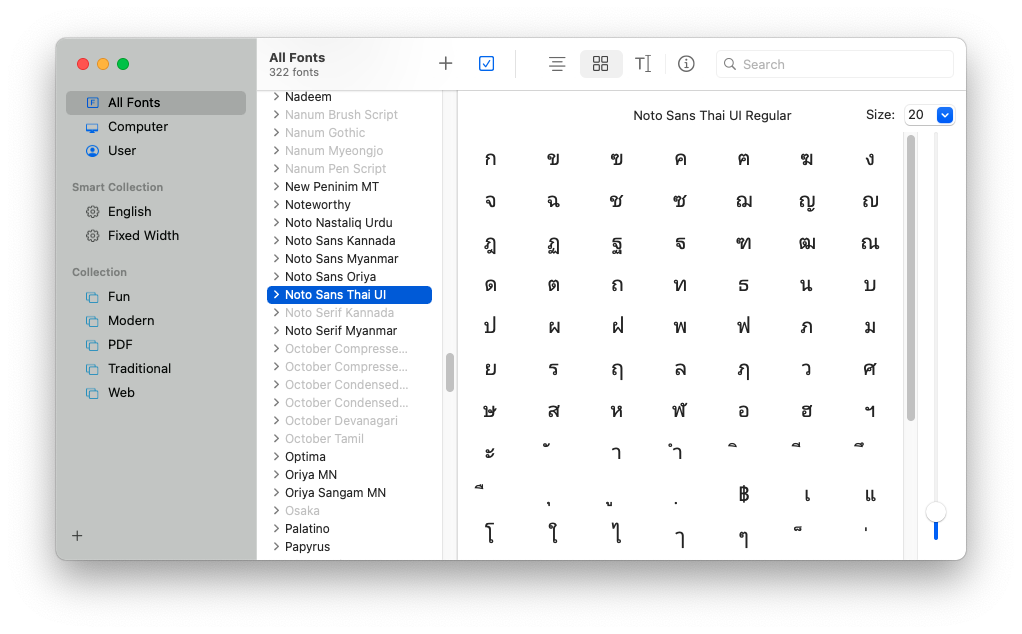Screen dimensions: 1022x634
Task: Click the Thai glyph อ
Action: tap(744, 412)
